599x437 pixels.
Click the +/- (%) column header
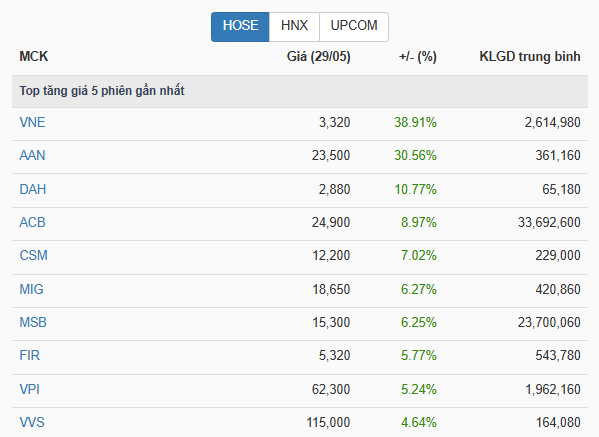[x=418, y=57]
